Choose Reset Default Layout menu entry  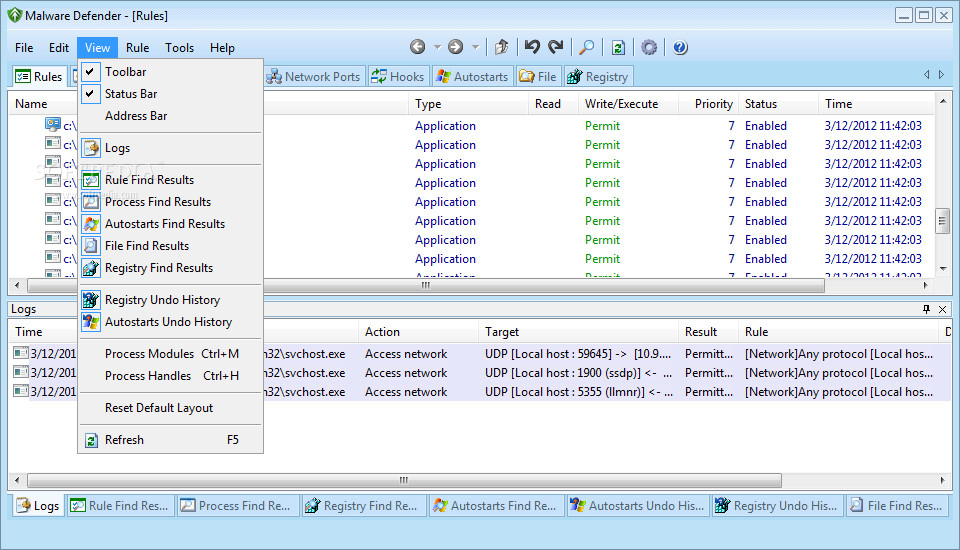(159, 408)
